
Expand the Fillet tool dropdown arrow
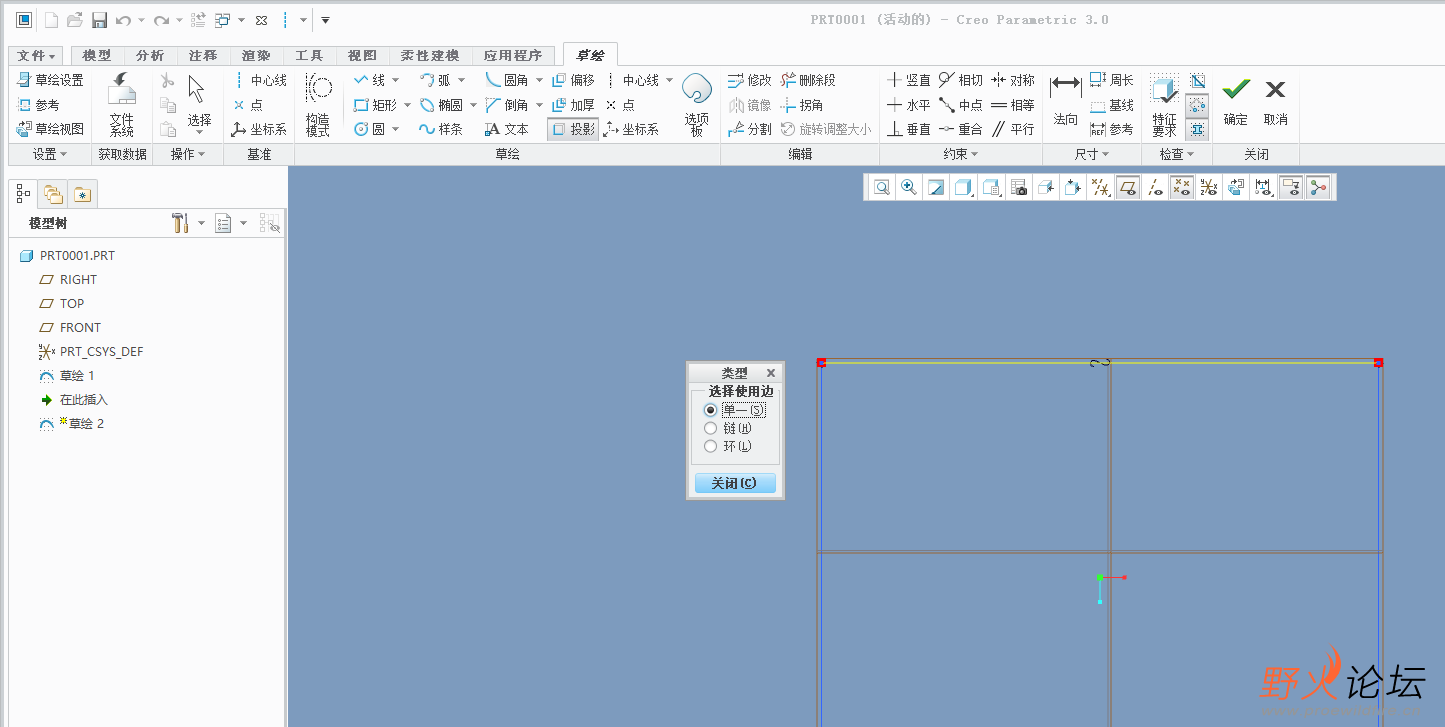tap(539, 80)
